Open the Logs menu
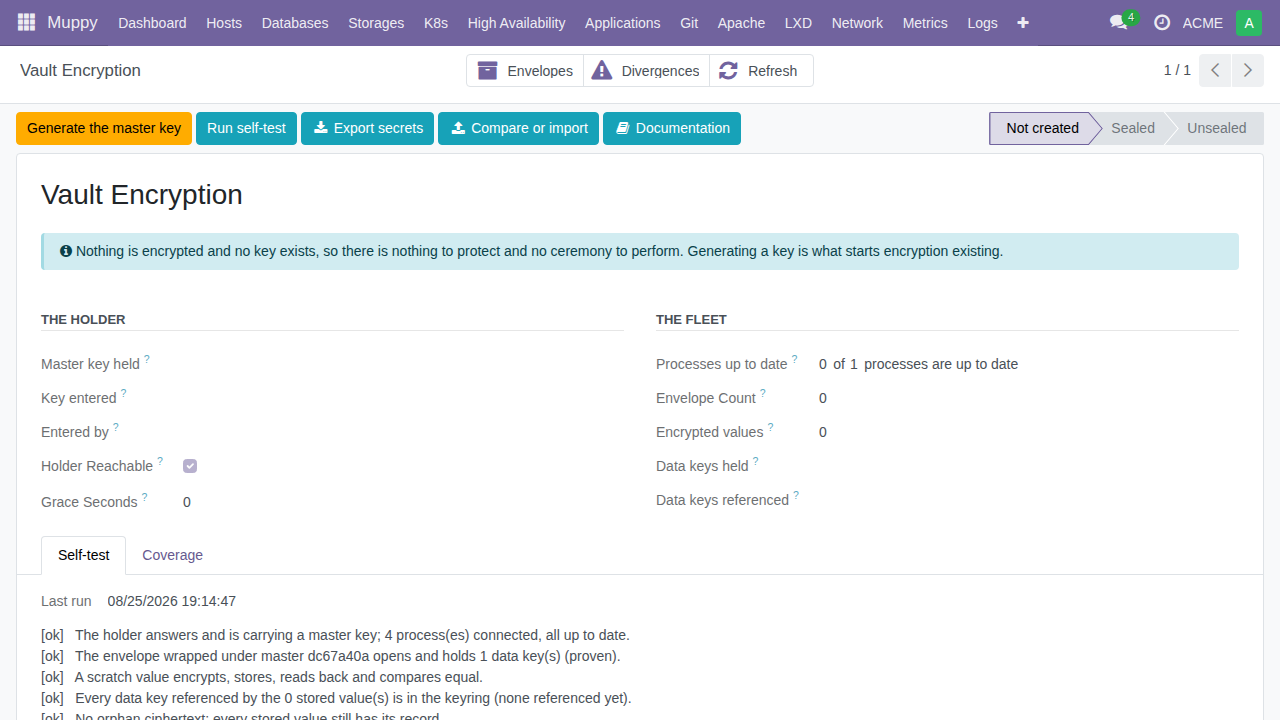The image size is (1280, 720). tap(982, 23)
